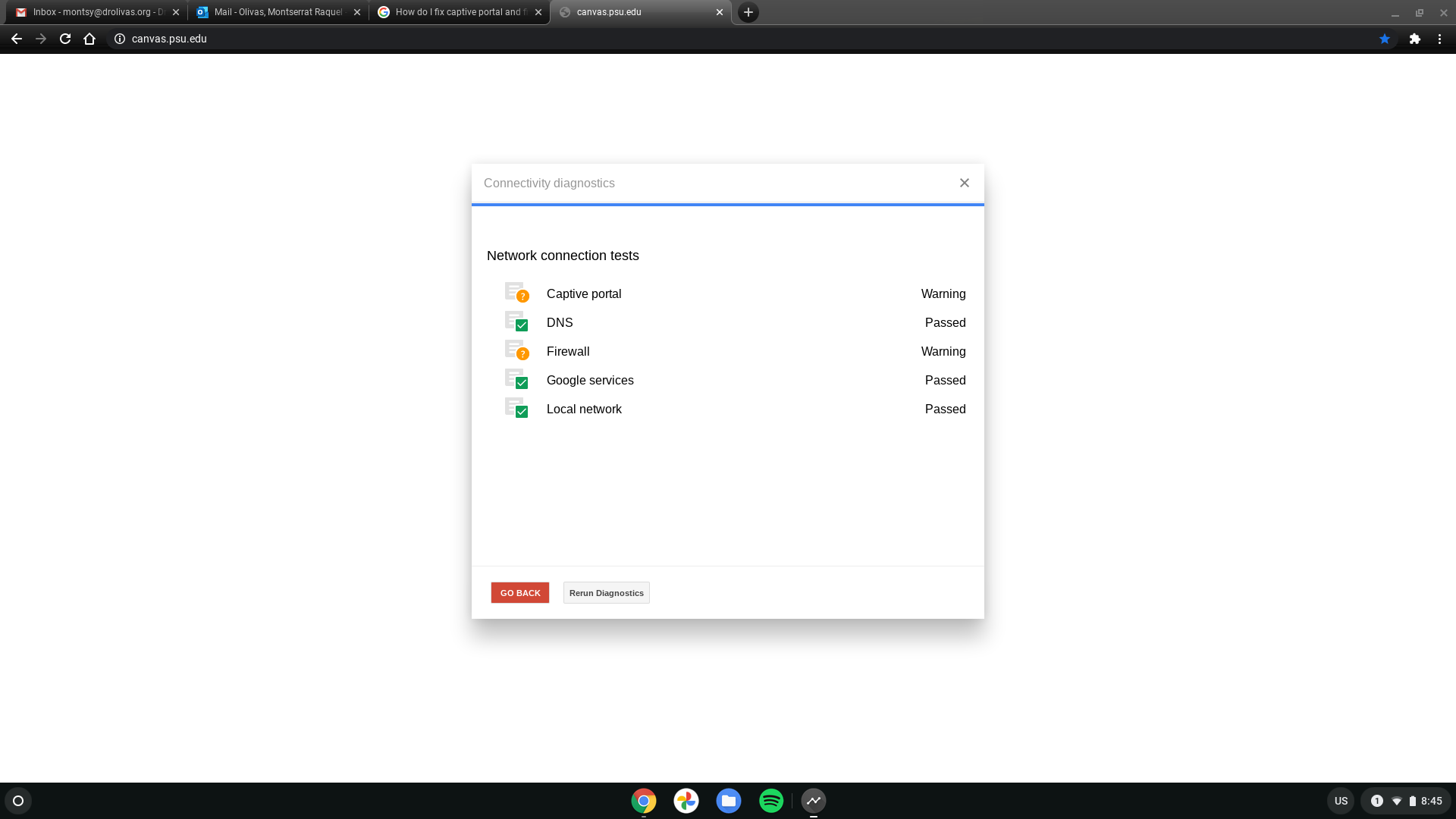The image size is (1456, 819).
Task: Click the Firewall warning icon
Action: 522,354
